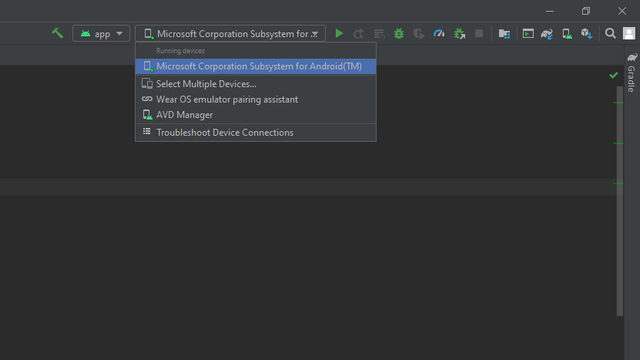
Task: Click the Make Project hammer icon
Action: [x=58, y=33]
